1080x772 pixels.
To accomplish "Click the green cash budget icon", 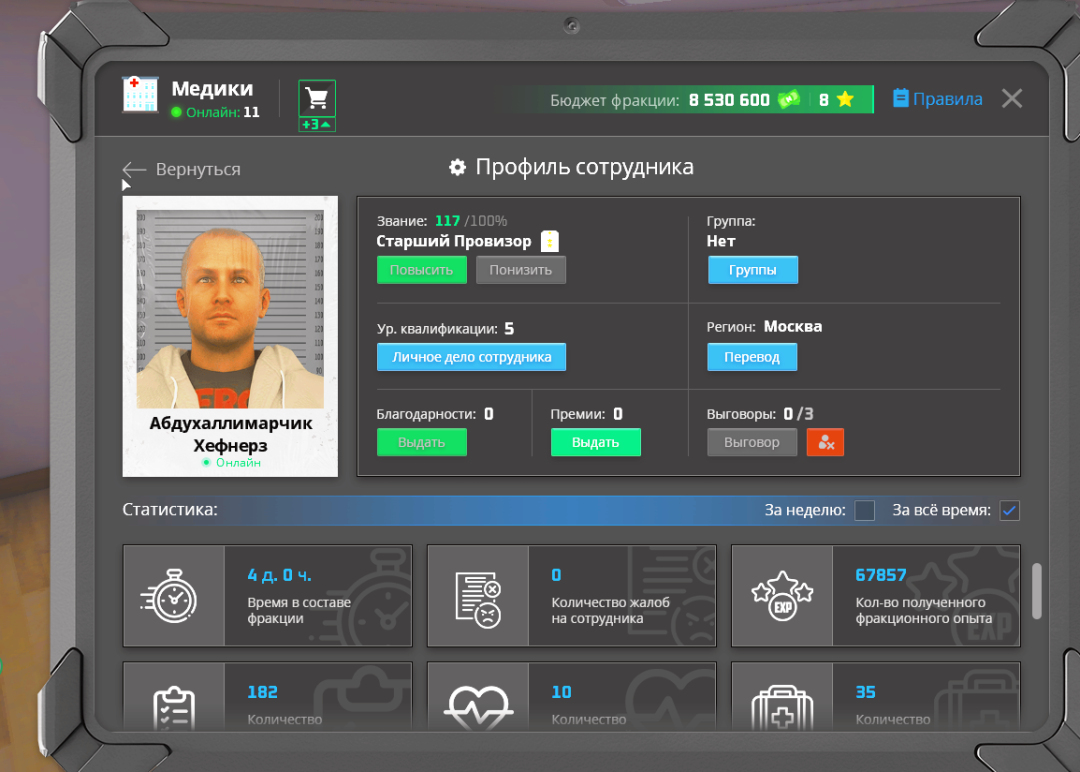I will pos(789,100).
